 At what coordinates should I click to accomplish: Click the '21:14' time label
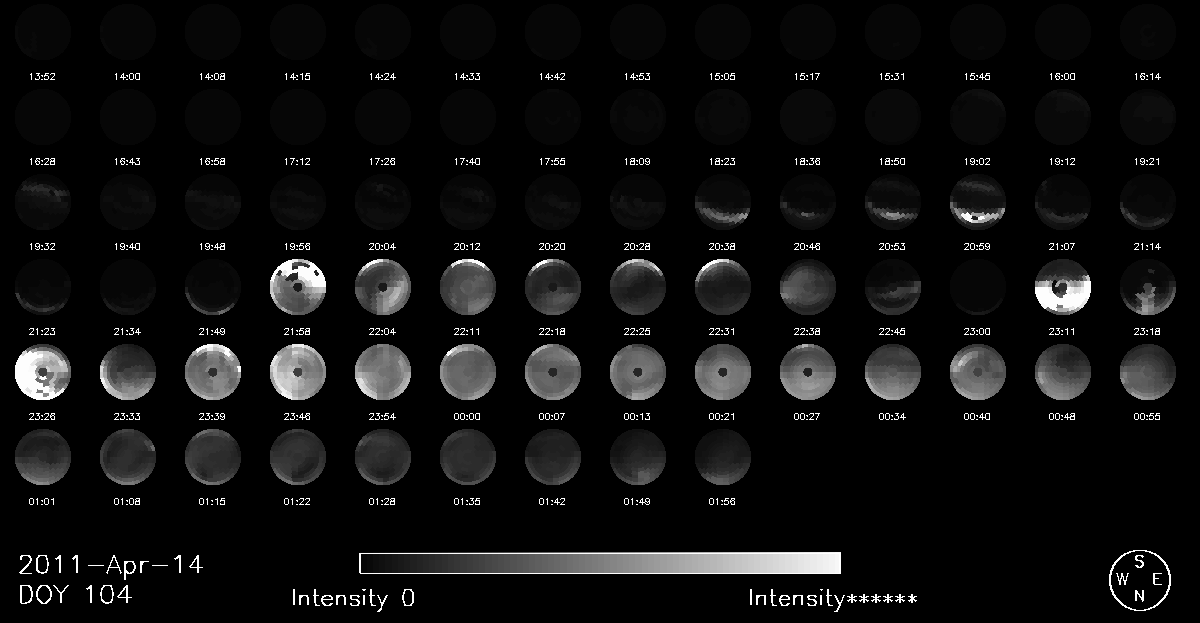coord(1148,246)
